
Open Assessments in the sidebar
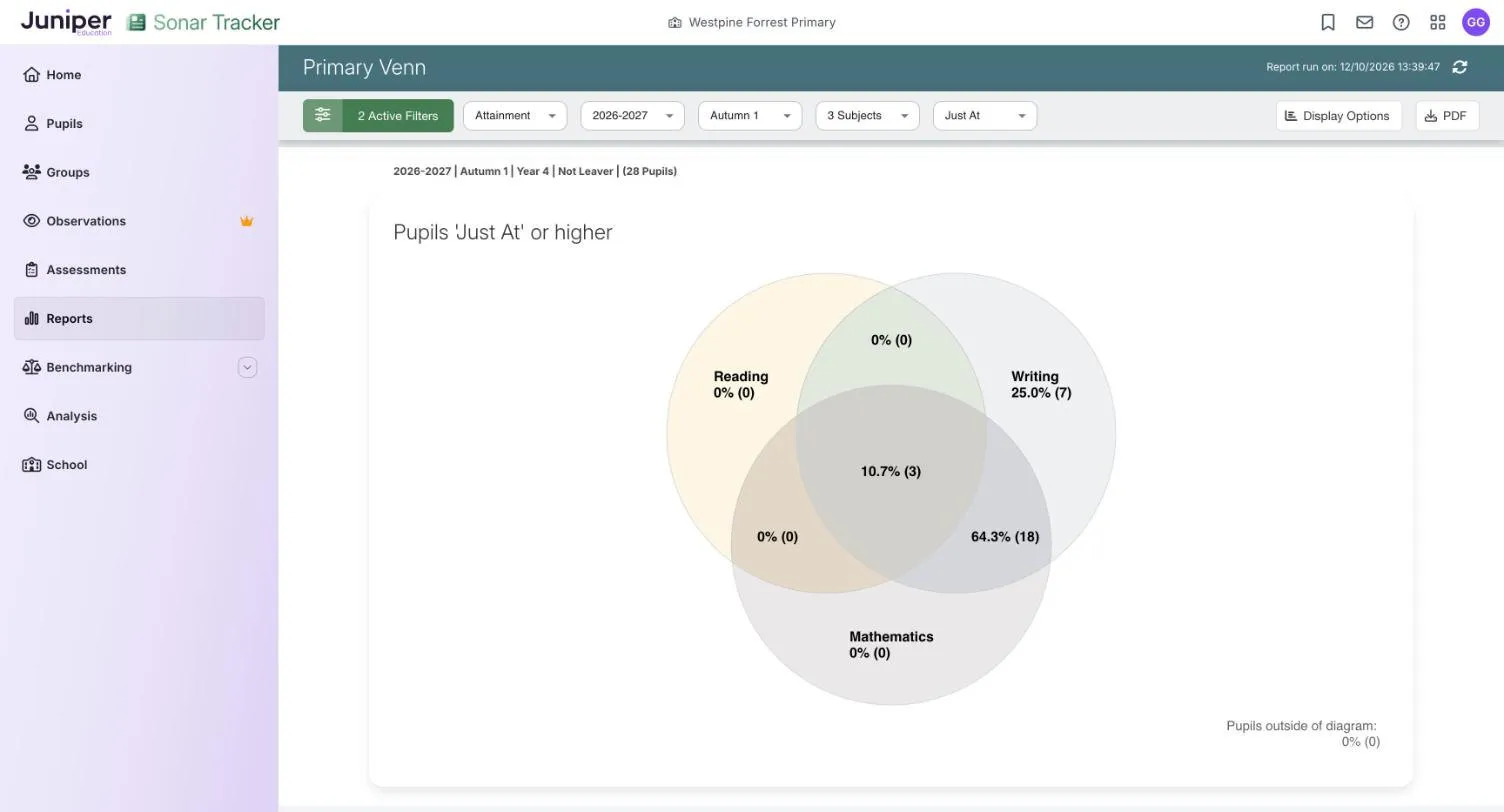coord(139,270)
